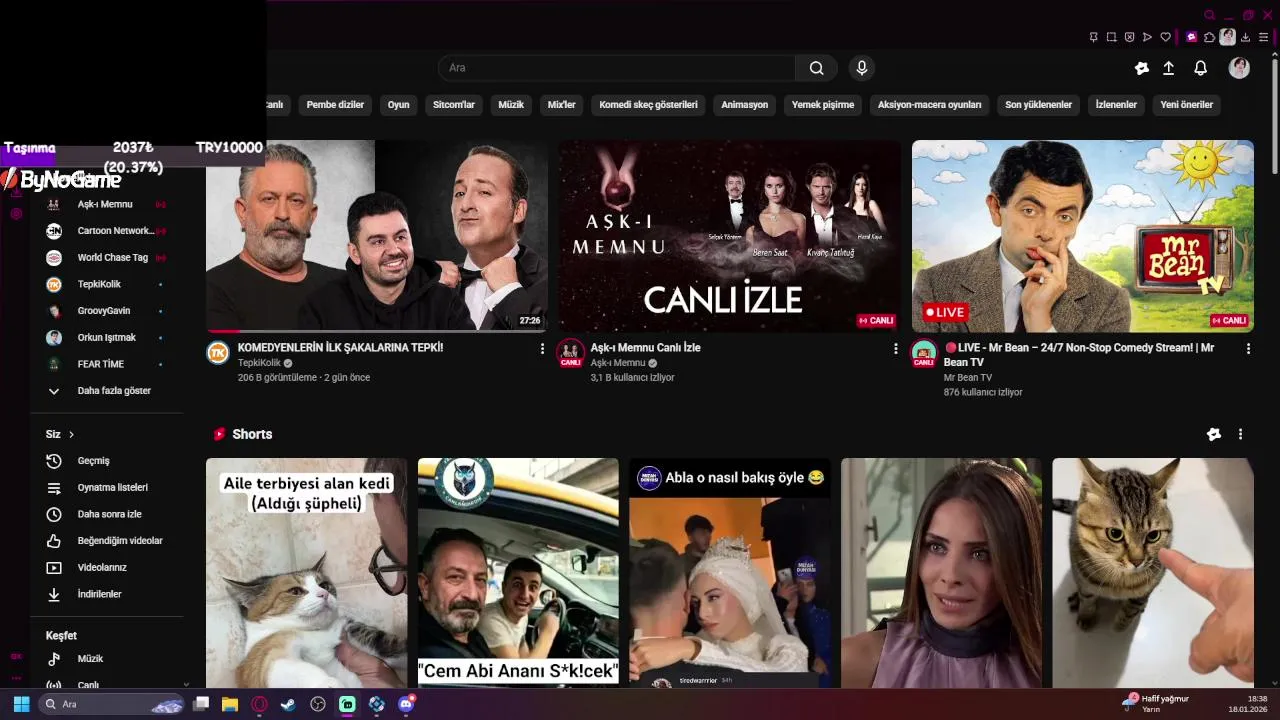Select Son yüklenenler filter chip
Image resolution: width=1280 pixels, height=720 pixels.
point(1038,104)
